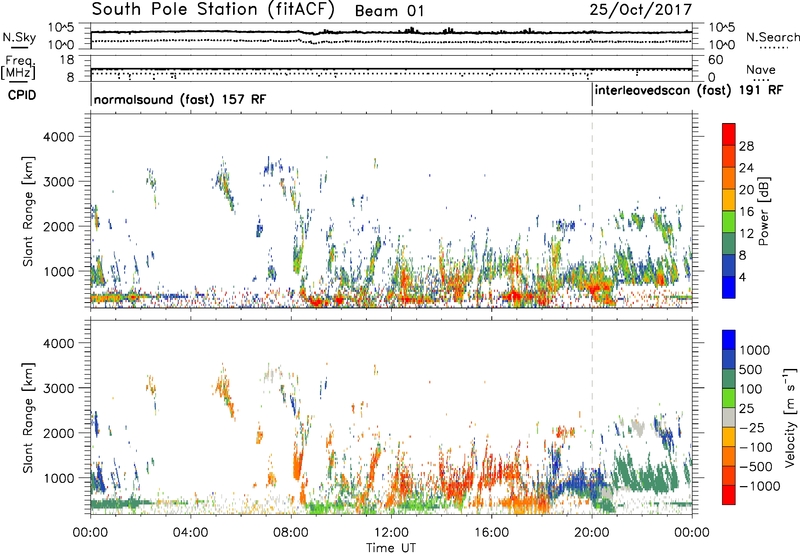Click the 'CPID' label
The height and width of the screenshot is (554, 800).
[x=22, y=95]
